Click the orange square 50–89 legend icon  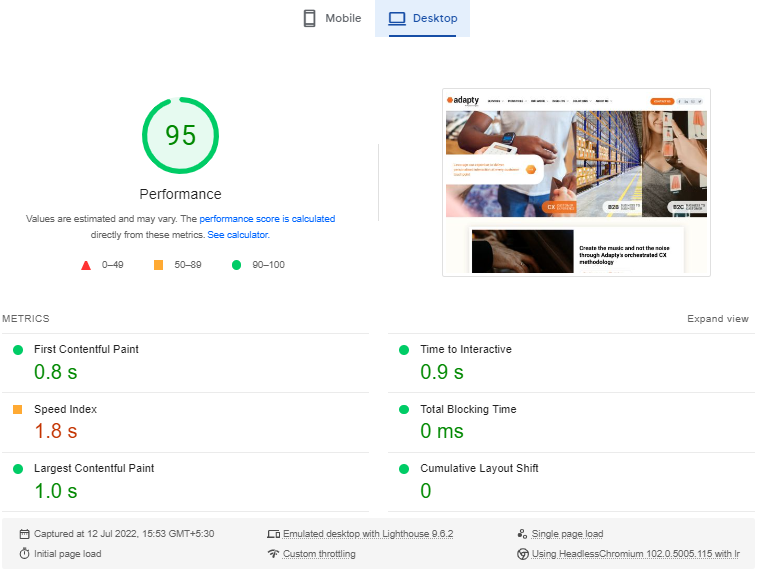click(x=158, y=265)
